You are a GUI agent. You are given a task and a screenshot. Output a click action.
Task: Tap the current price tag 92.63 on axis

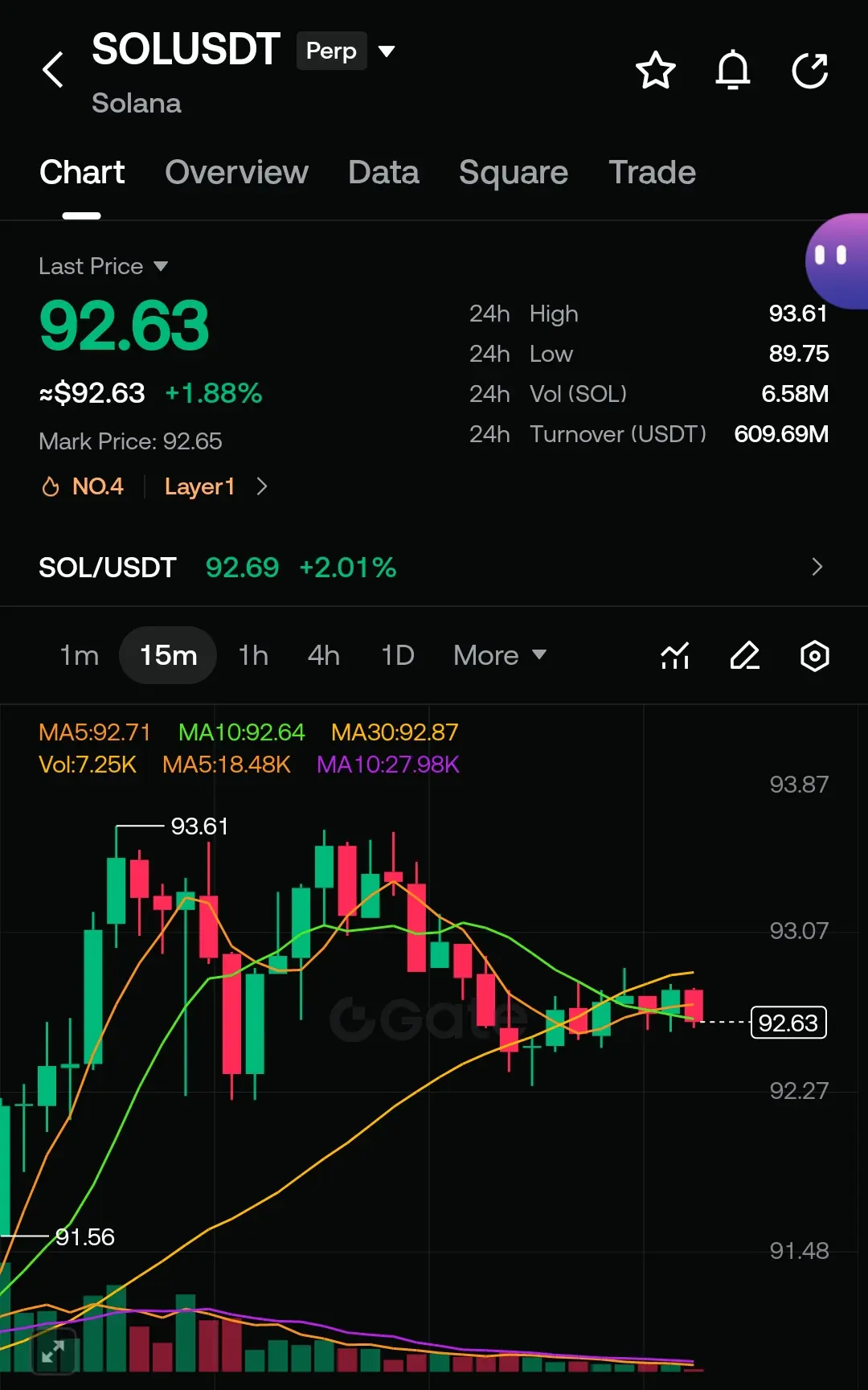click(x=788, y=1023)
